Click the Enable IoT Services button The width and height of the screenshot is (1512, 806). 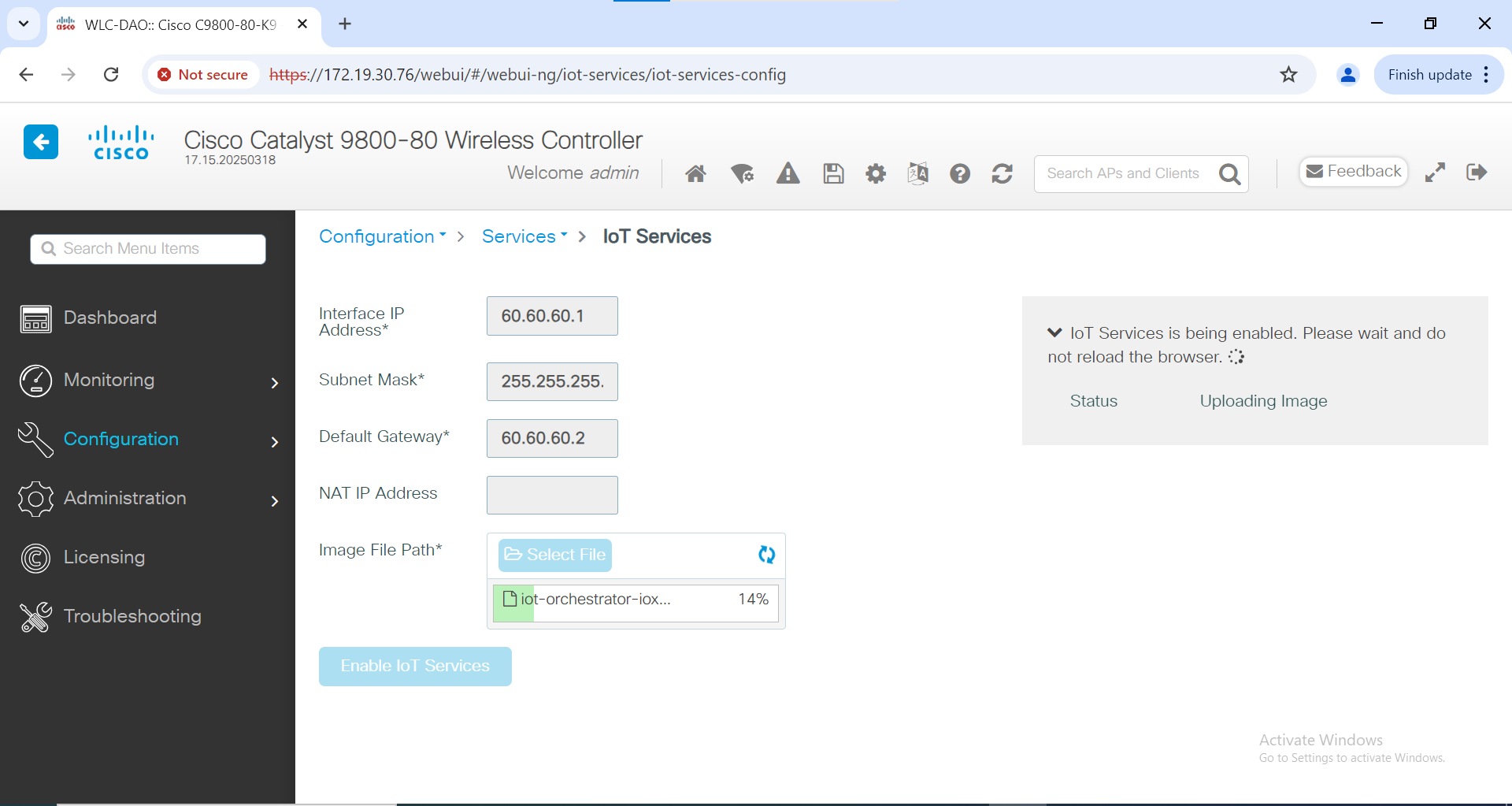pyautogui.click(x=415, y=666)
